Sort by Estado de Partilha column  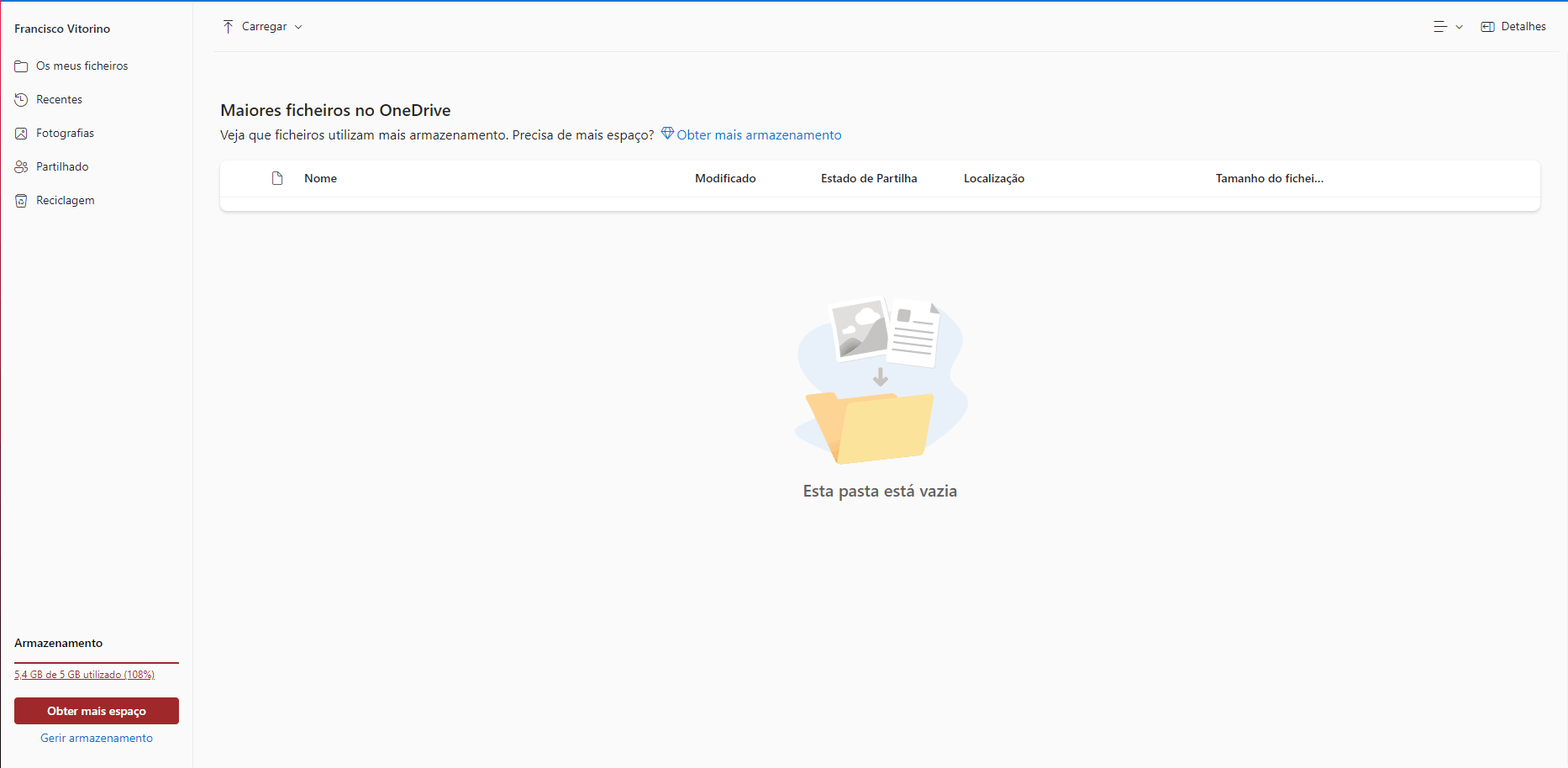click(869, 178)
